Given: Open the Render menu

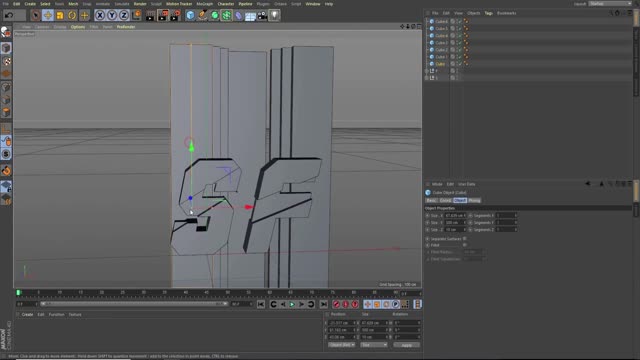Looking at the screenshot, I should pyautogui.click(x=140, y=4).
